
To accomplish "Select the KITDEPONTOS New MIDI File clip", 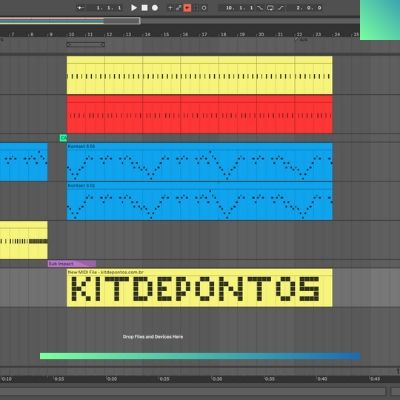I will (199, 288).
